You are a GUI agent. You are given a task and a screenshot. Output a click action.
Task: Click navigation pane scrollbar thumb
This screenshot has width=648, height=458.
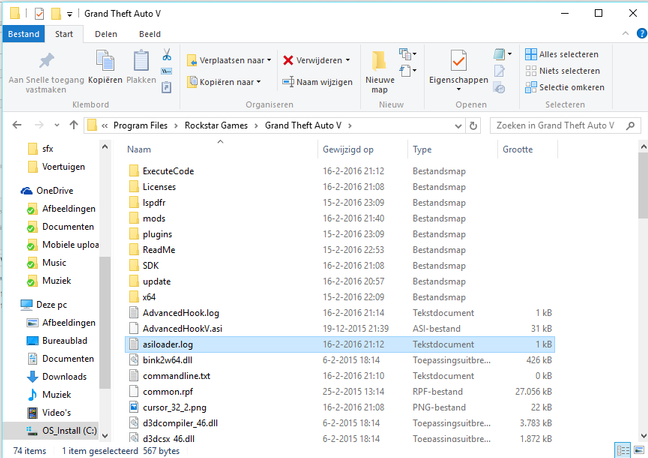[x=105, y=322]
